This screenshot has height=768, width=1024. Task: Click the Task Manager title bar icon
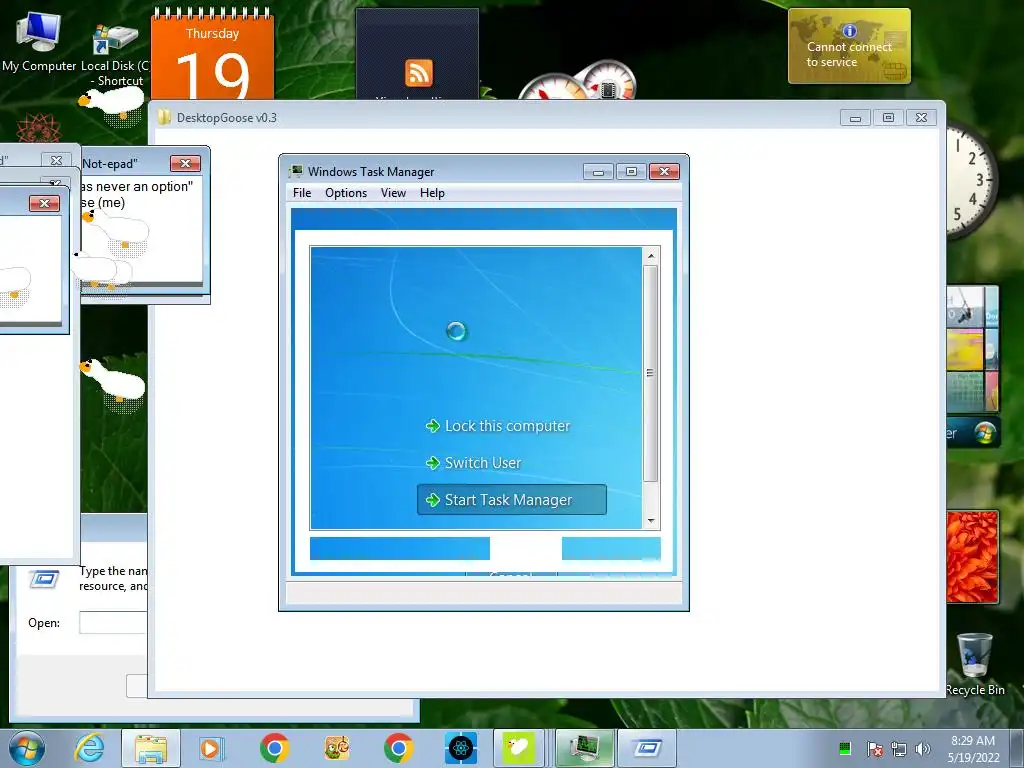click(296, 171)
